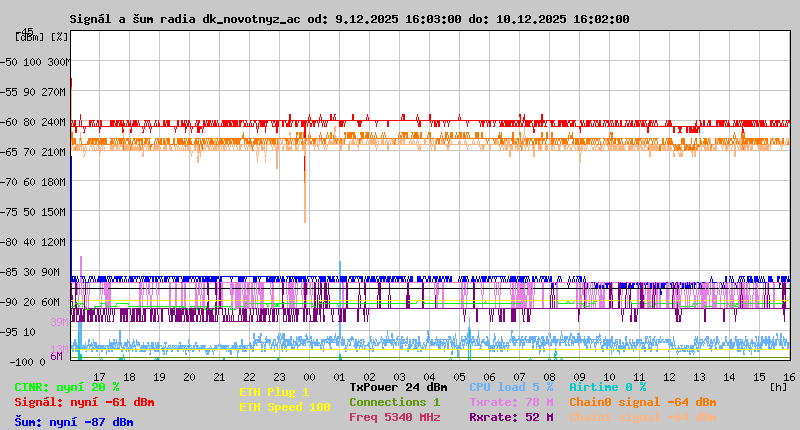Click the light-blue CPU load spike at 01 hours
This screenshot has width=800, height=430.
pos(340,298)
